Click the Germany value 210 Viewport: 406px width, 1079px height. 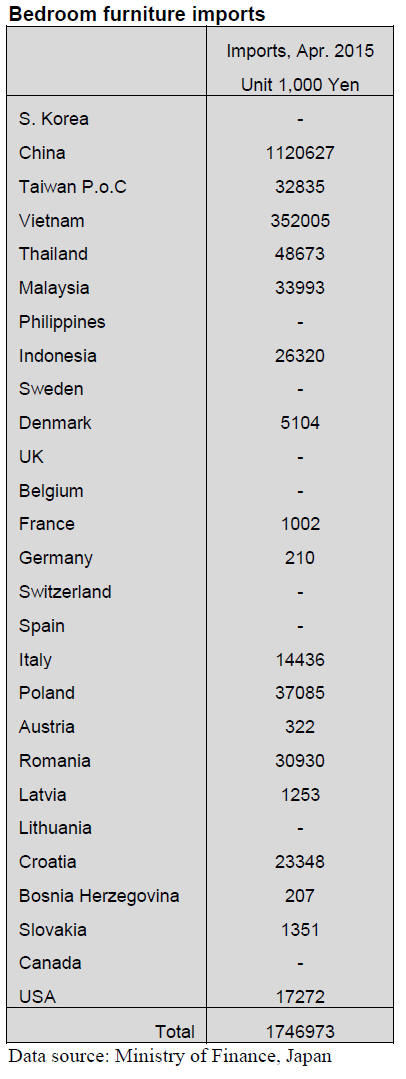click(300, 558)
